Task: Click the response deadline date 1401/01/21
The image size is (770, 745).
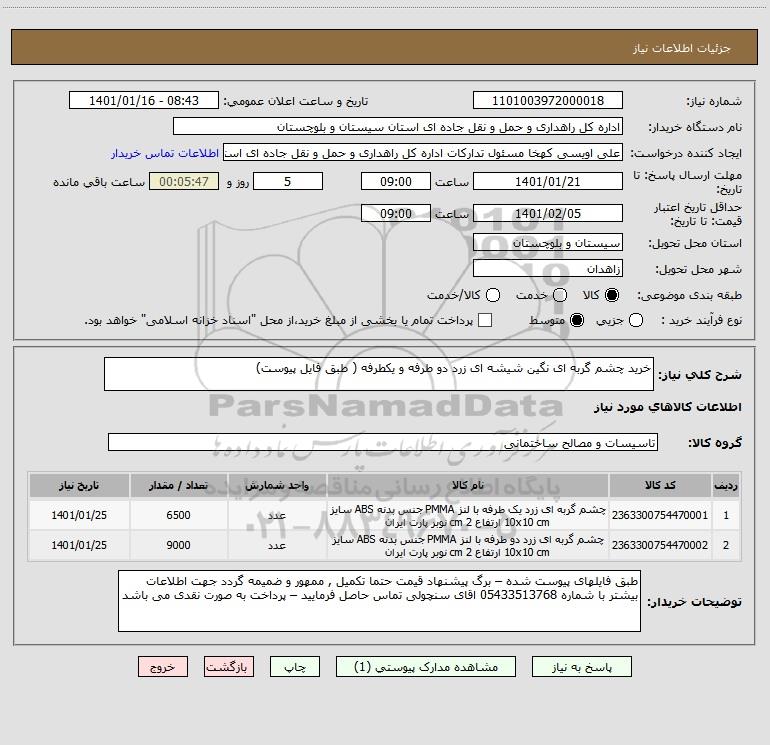Action: pos(548,181)
